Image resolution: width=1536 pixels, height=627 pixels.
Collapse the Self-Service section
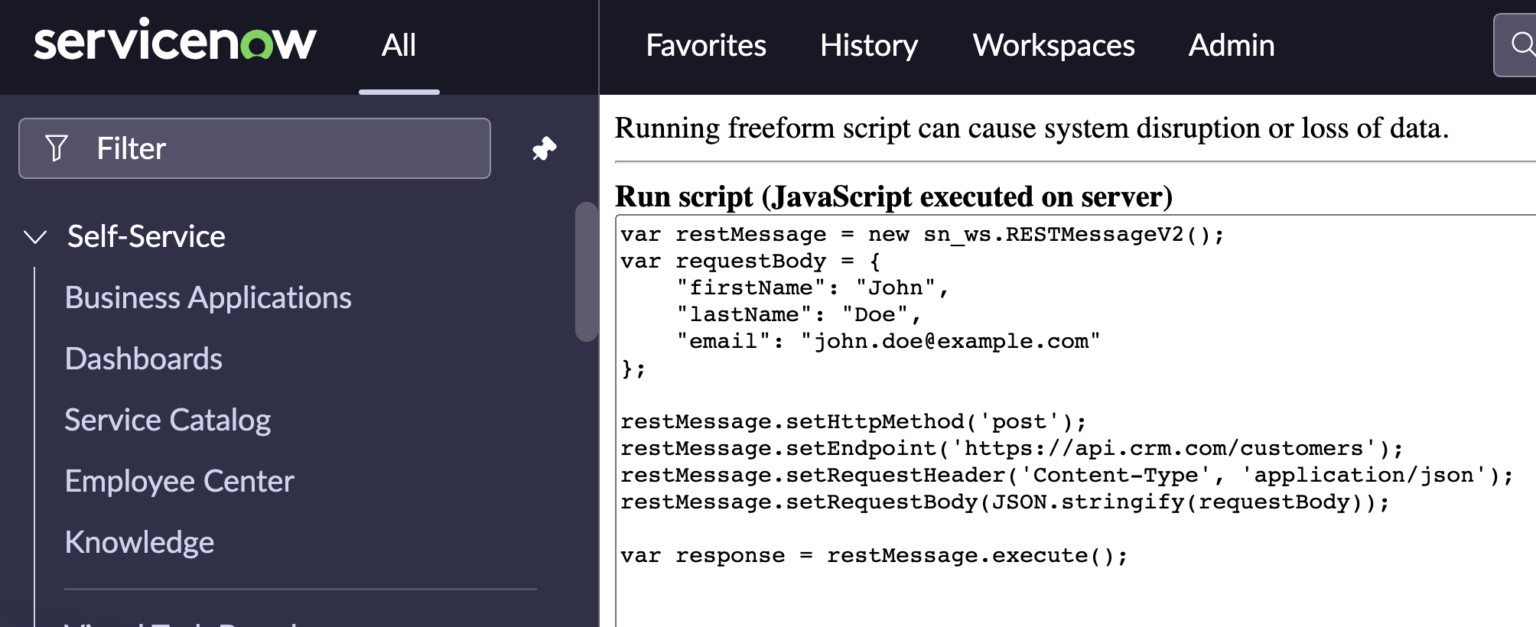(35, 236)
